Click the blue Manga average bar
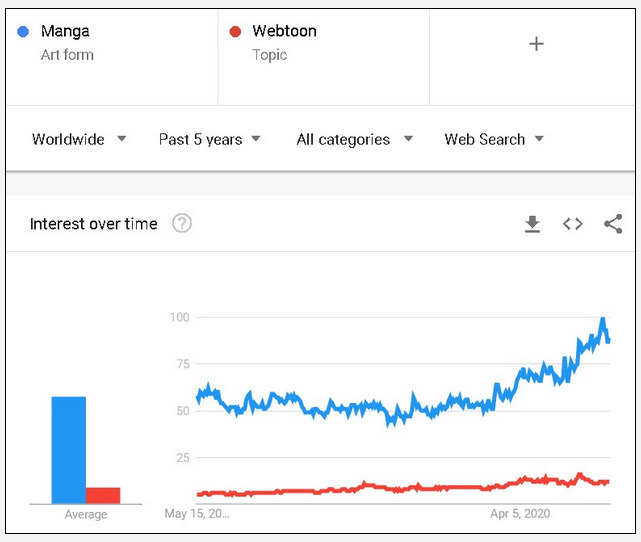Screen dimensions: 641x542 coord(69,450)
